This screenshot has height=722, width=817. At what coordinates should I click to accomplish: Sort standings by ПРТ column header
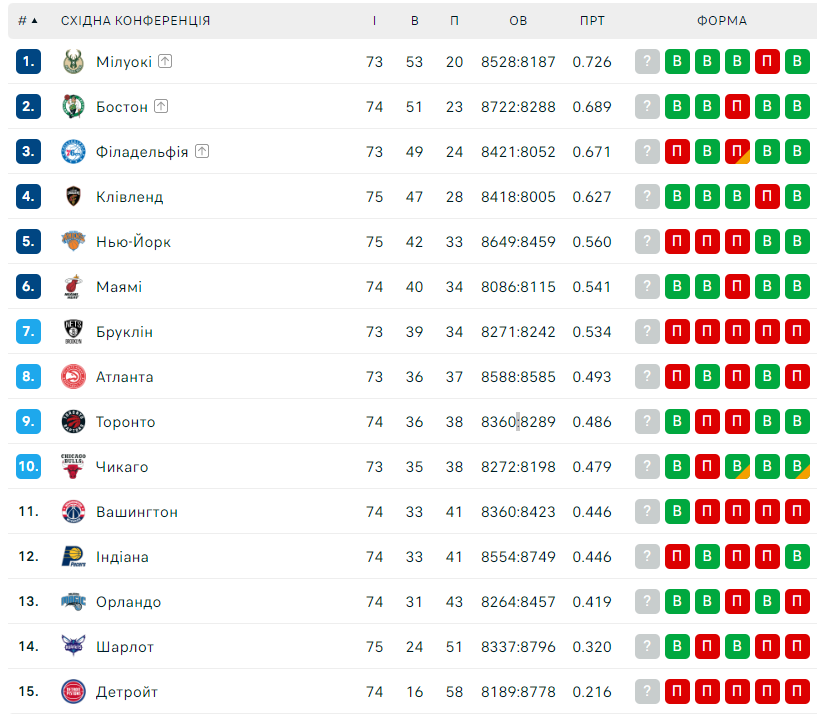click(592, 21)
